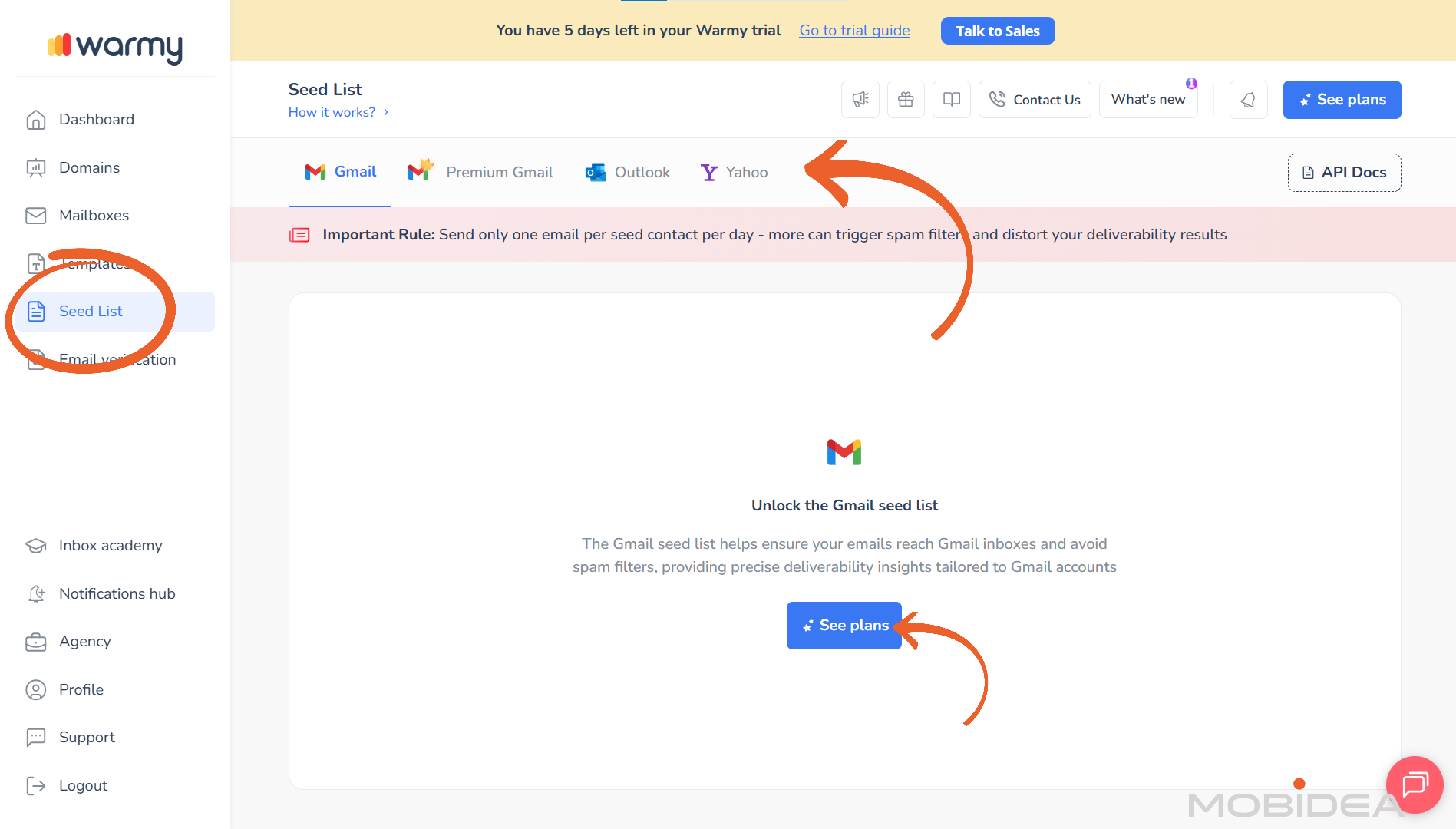Go to Domains in sidebar
This screenshot has width=1456, height=829.
[89, 167]
